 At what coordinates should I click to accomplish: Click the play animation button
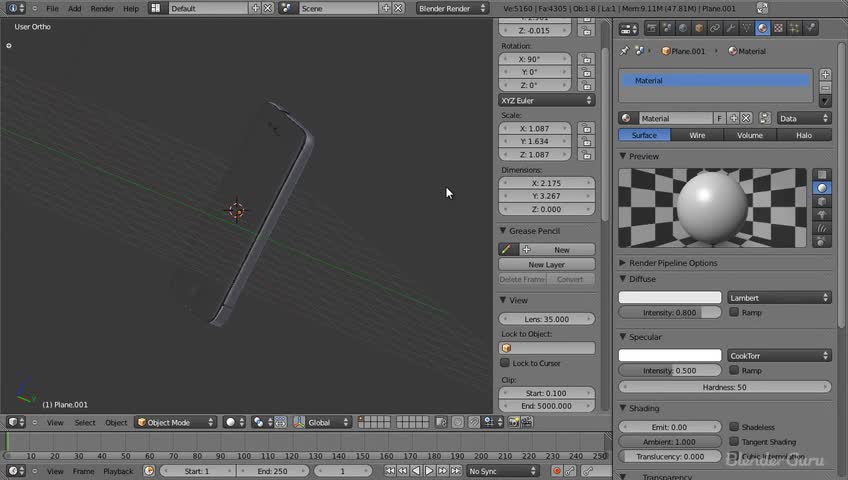coord(429,471)
